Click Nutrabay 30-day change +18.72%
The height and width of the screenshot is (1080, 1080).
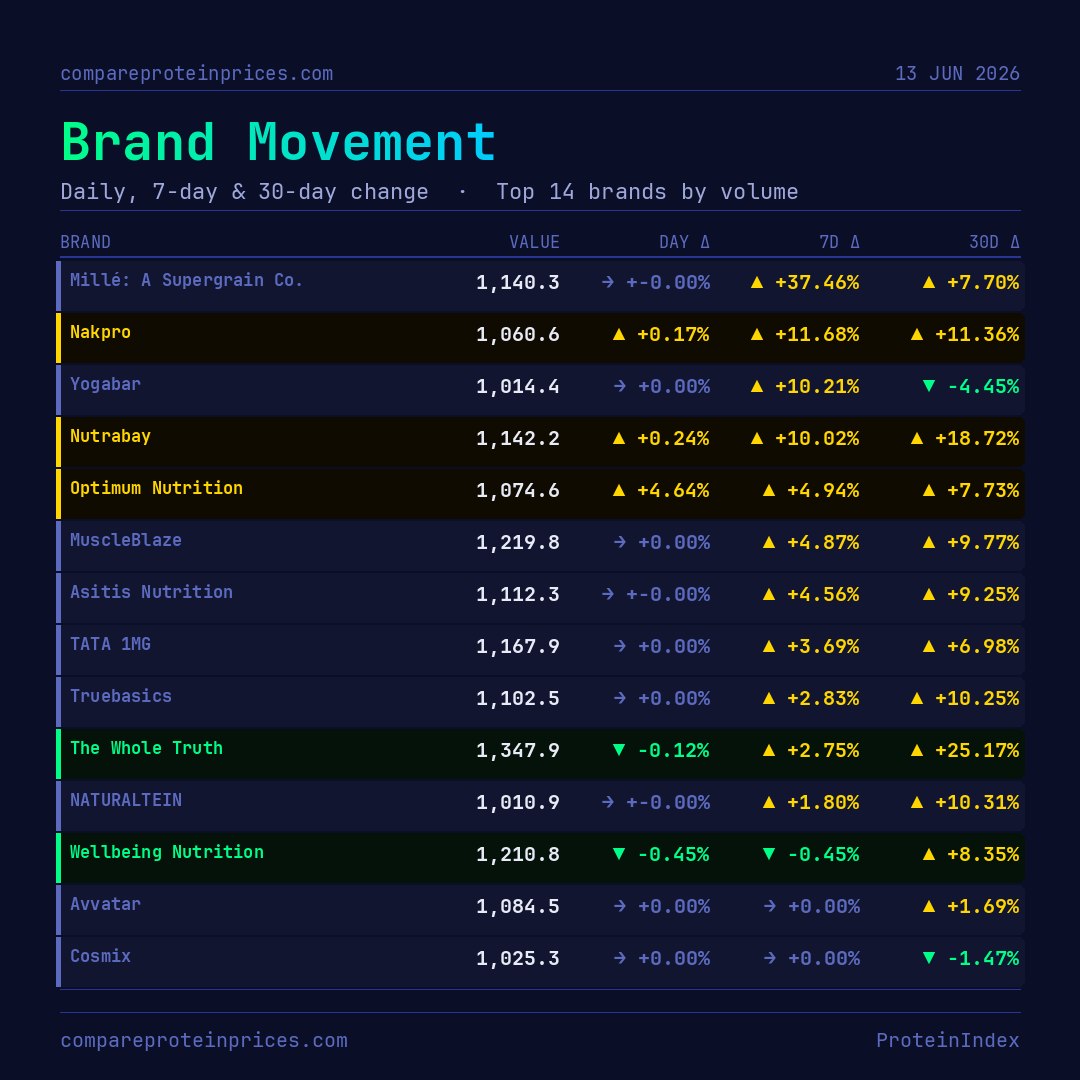coord(977,439)
